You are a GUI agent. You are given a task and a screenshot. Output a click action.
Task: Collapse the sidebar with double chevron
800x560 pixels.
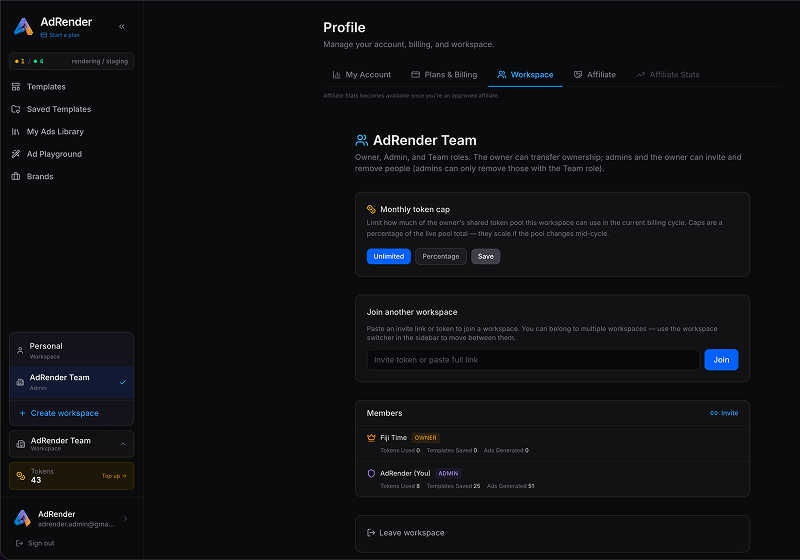[122, 27]
